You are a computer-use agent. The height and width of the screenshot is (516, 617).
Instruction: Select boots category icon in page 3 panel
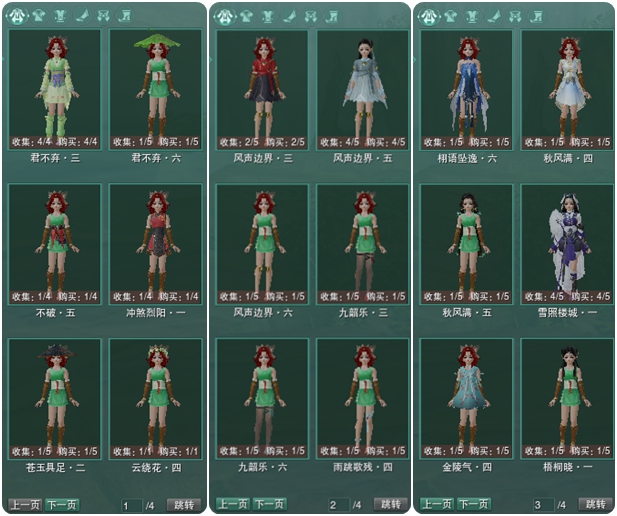(x=537, y=17)
